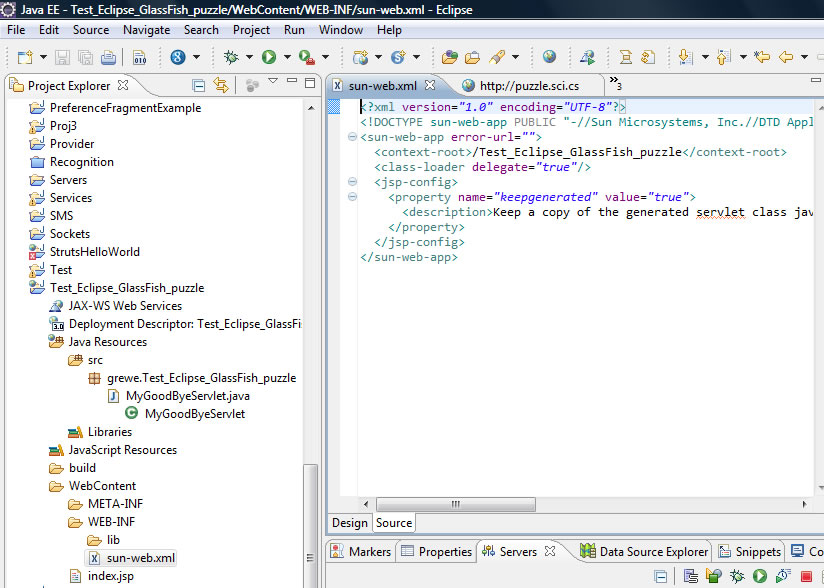Viewport: 824px width, 588px height.
Task: Click the Start server icon in Servers view
Action: pos(759,575)
